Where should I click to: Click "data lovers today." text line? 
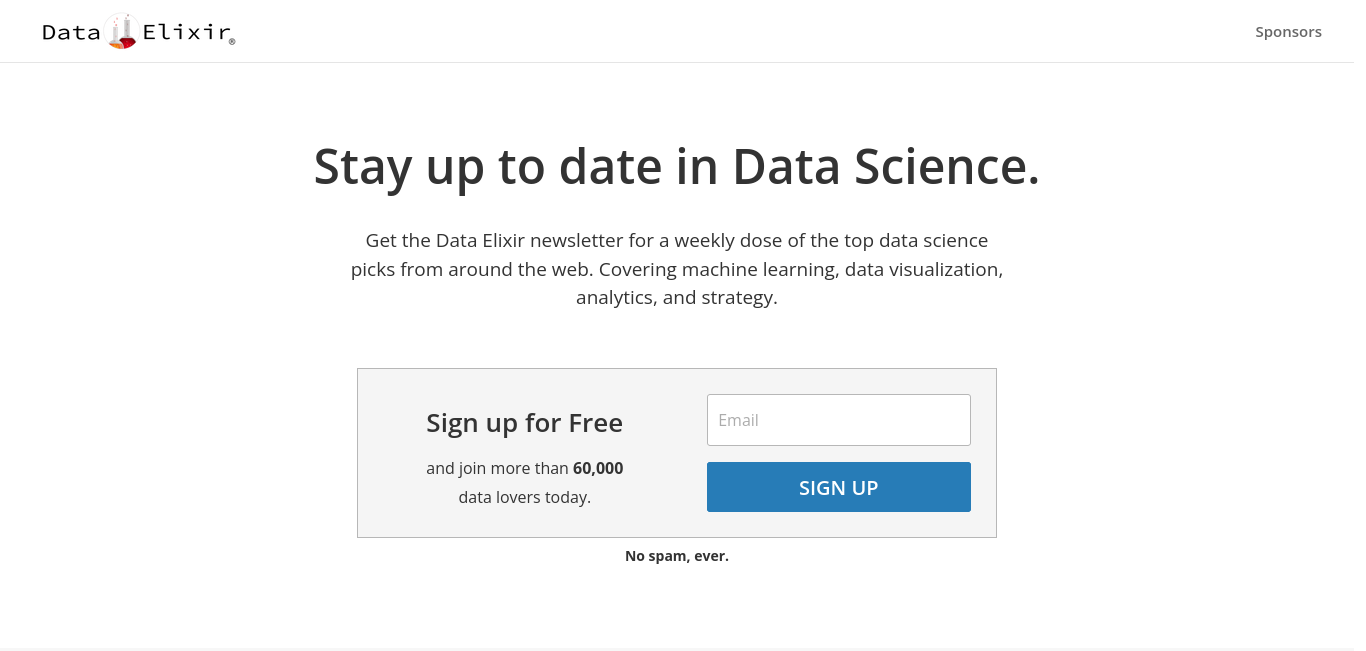[525, 497]
